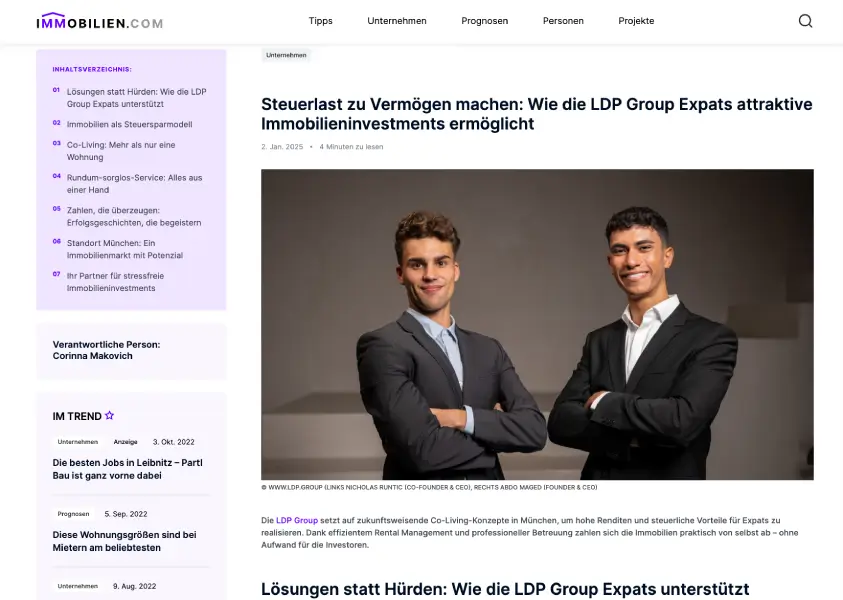Open the Prognosen navigation item
This screenshot has width=843, height=600.
pos(484,21)
